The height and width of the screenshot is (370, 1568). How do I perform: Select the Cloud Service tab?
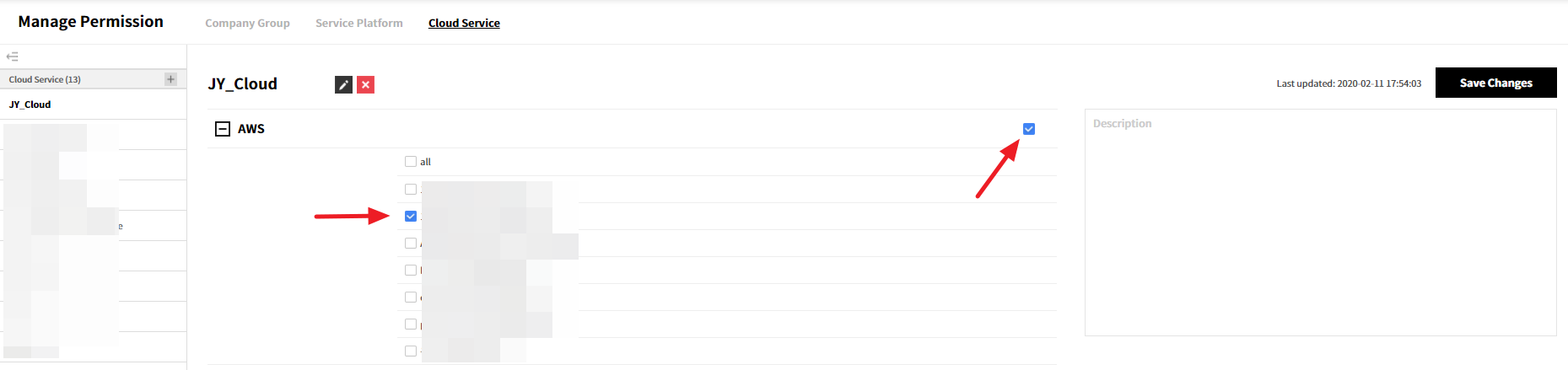[x=464, y=24]
